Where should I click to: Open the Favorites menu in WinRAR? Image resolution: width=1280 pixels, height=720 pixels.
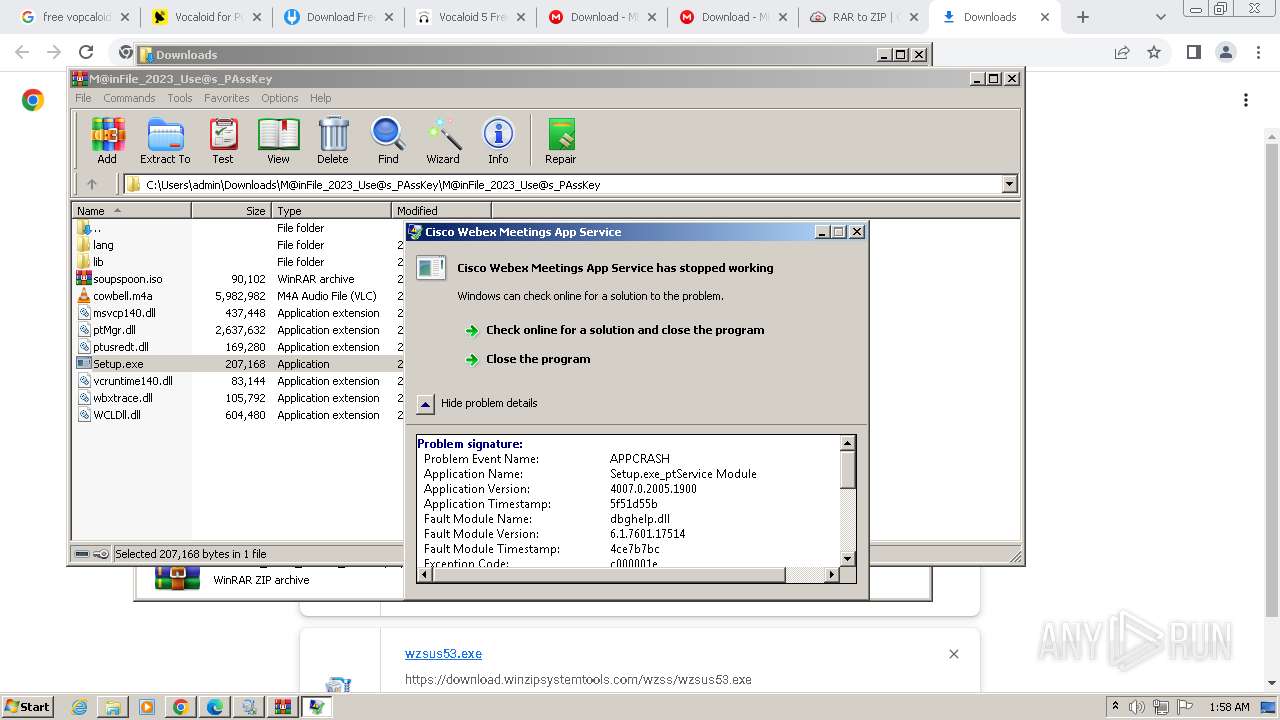point(227,98)
